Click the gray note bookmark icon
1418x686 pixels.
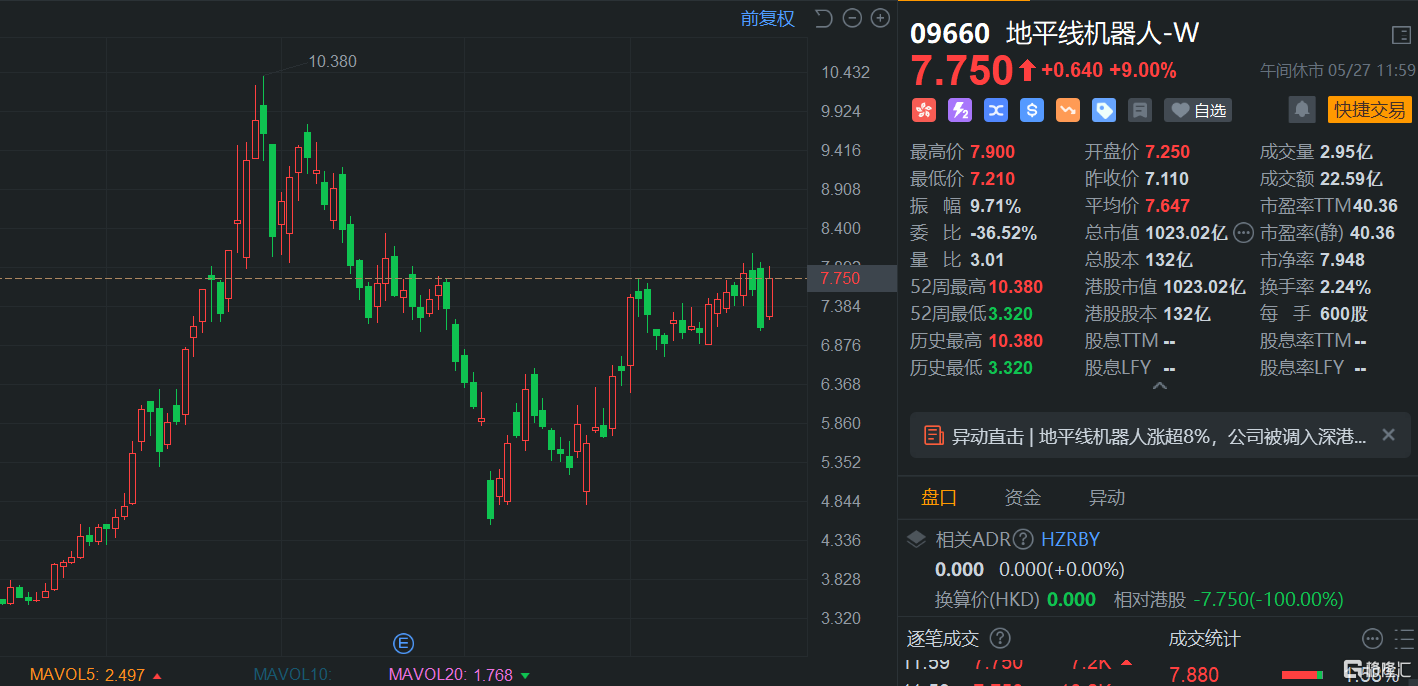(1139, 110)
